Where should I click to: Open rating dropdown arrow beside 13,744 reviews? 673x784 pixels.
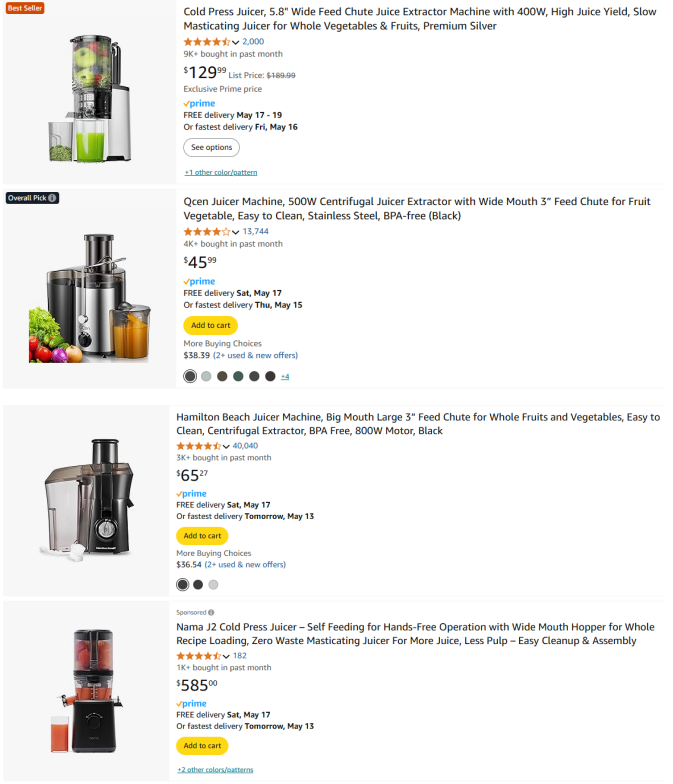pyautogui.click(x=236, y=232)
